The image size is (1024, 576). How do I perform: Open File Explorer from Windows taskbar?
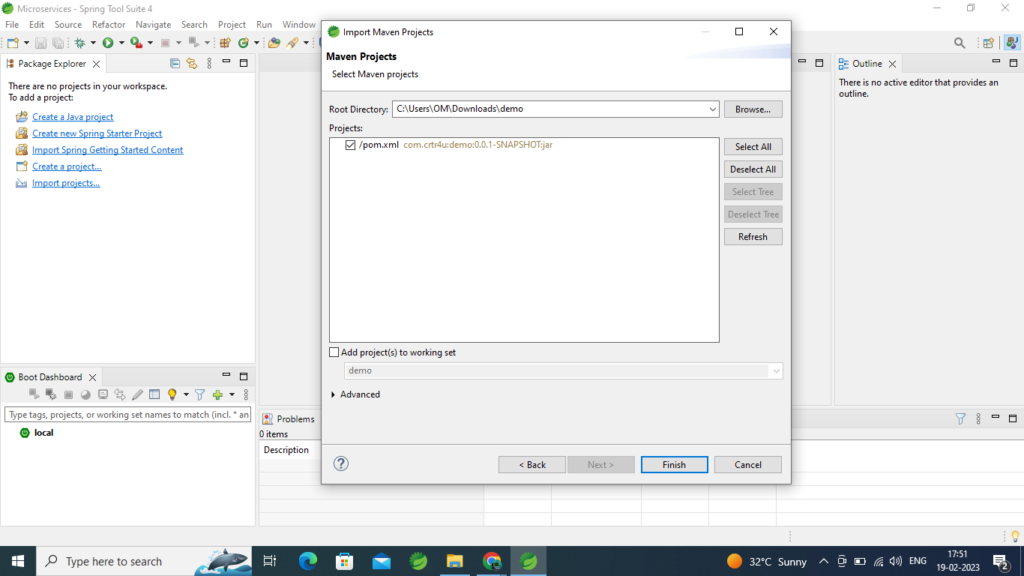click(x=455, y=561)
